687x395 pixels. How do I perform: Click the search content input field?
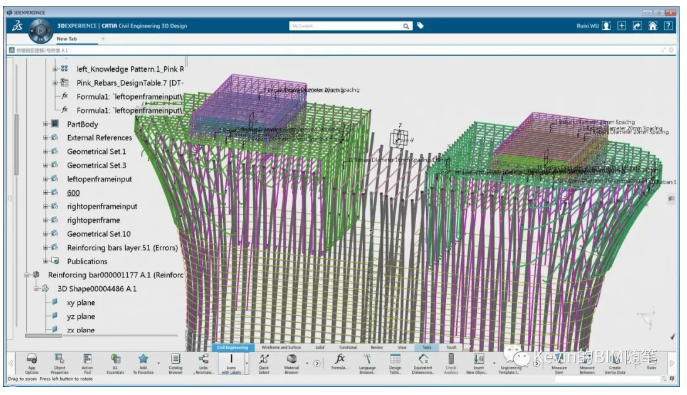[345, 26]
